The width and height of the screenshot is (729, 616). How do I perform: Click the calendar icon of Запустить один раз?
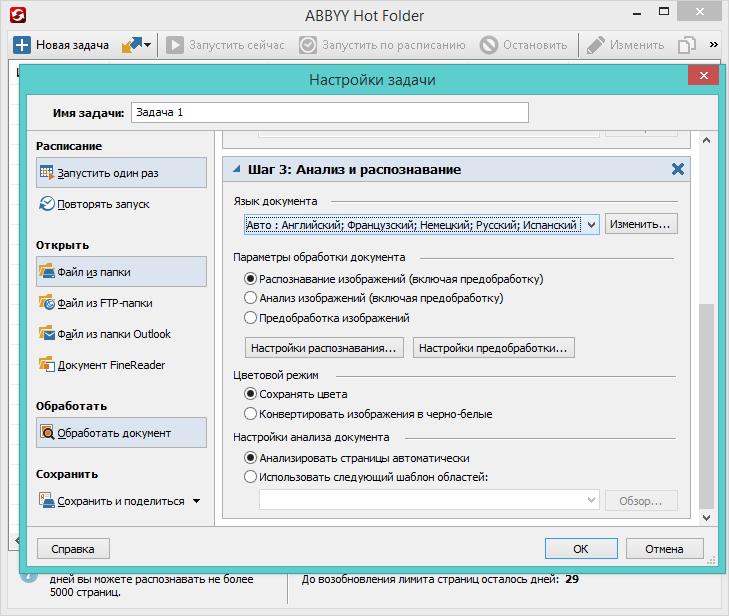click(x=47, y=172)
